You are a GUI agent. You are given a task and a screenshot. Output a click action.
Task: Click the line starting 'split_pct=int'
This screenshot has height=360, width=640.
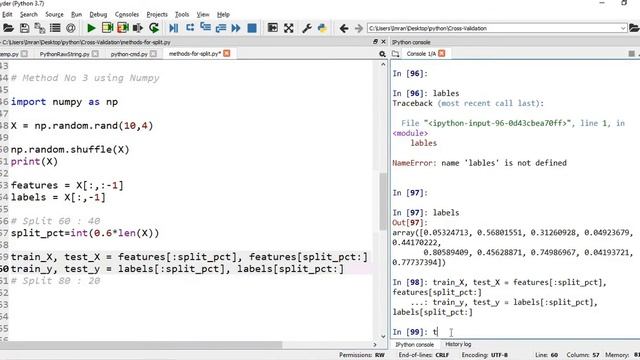[x=85, y=233]
